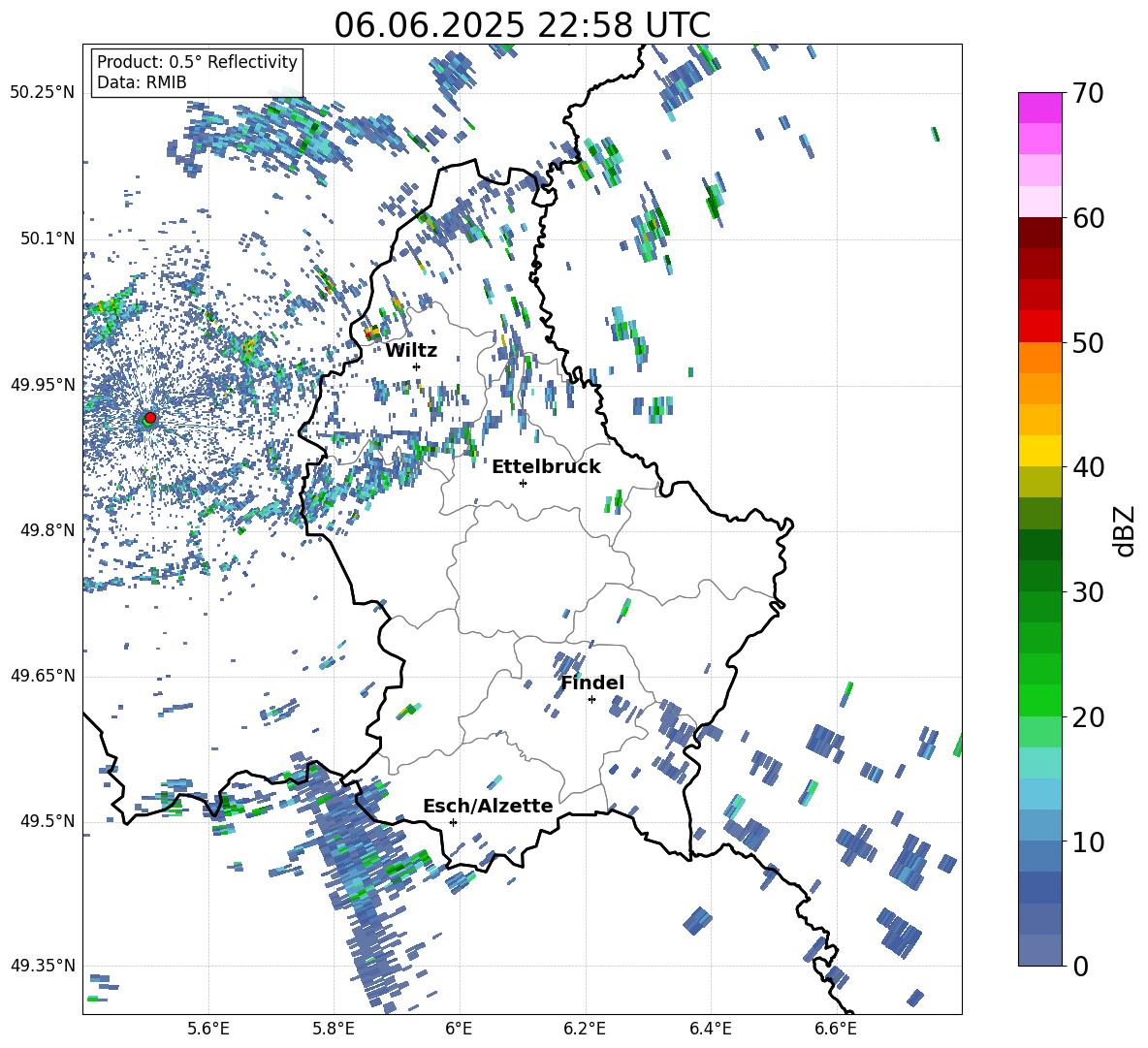Click the 6°E longitude label
This screenshot has height=1048, width=1148.
(x=459, y=1029)
